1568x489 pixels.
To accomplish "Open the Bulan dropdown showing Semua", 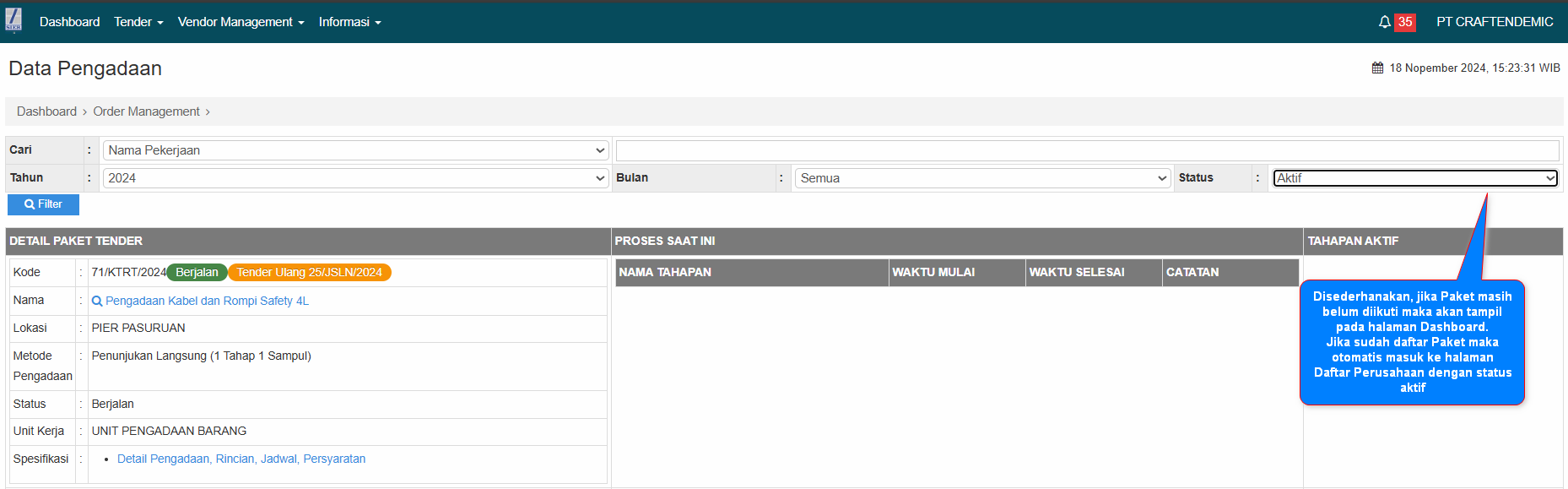I will (982, 178).
